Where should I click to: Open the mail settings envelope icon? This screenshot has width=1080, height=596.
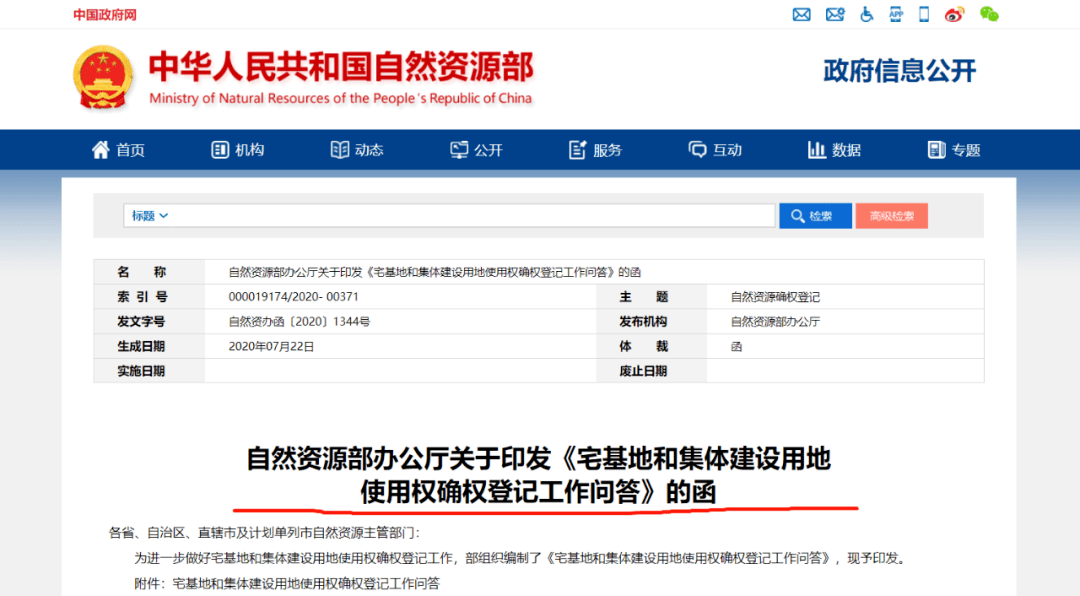[x=835, y=14]
